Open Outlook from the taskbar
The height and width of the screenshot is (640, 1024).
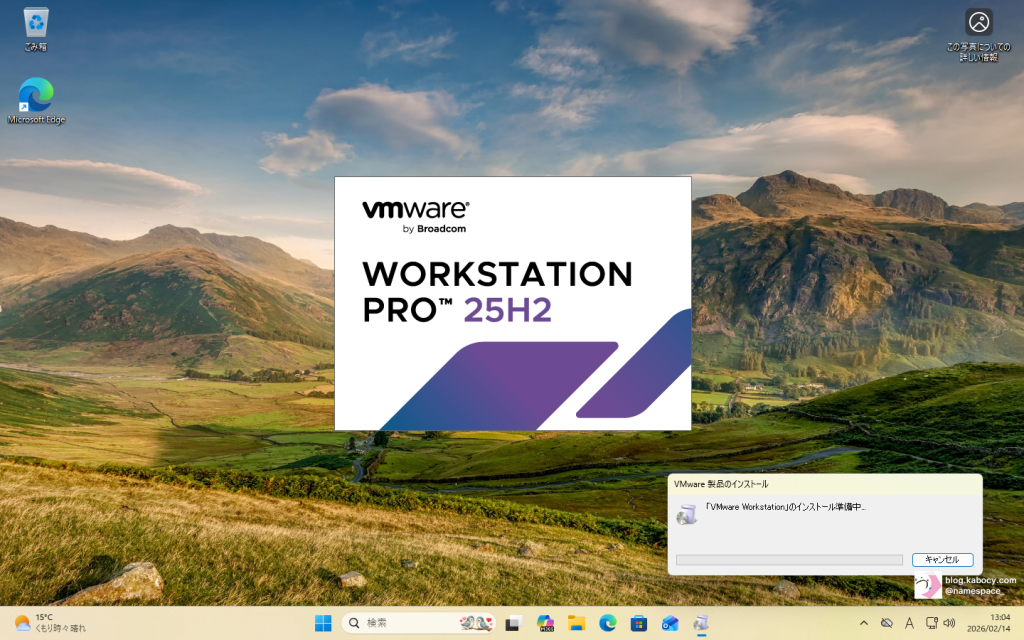point(670,623)
